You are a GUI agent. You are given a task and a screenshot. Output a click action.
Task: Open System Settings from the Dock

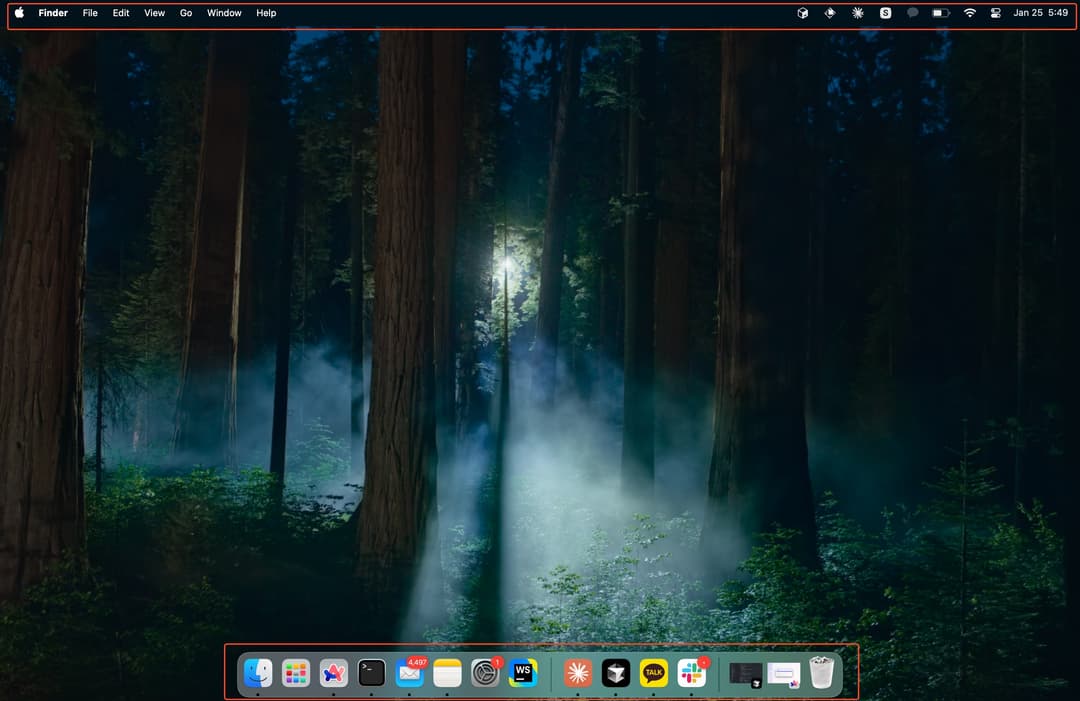pos(486,673)
